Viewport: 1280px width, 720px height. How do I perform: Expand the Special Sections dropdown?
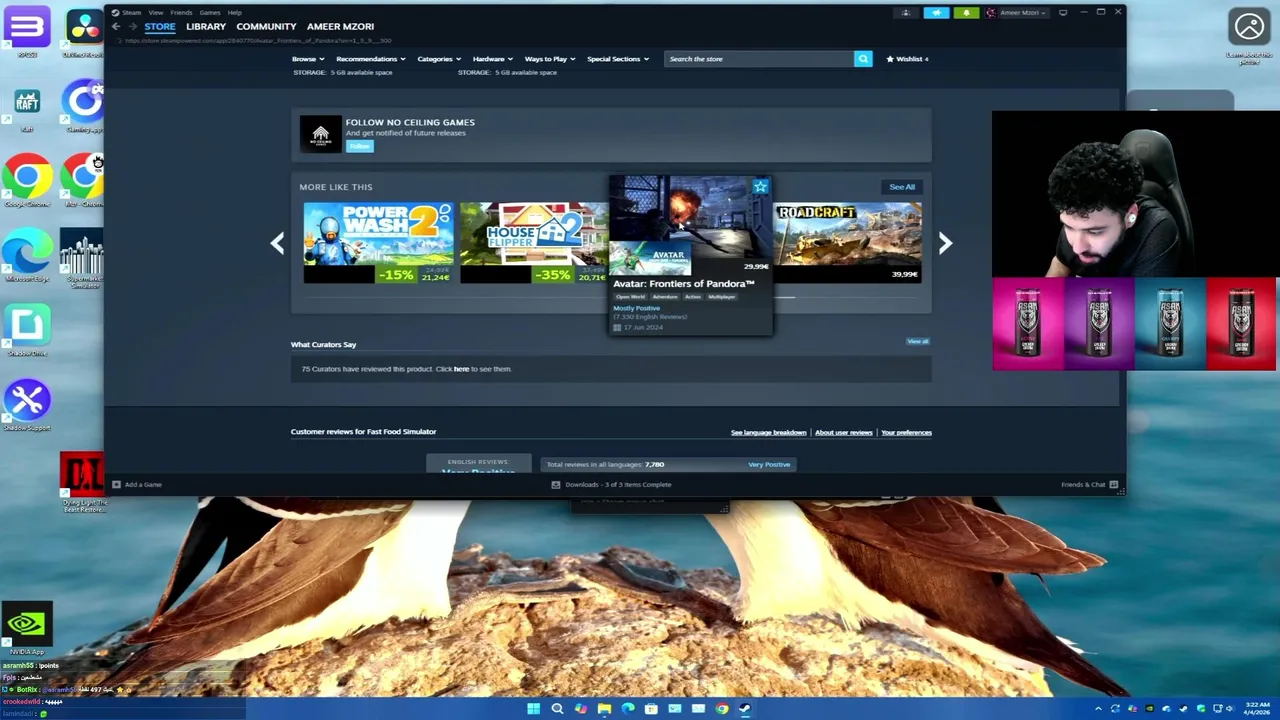pos(618,59)
